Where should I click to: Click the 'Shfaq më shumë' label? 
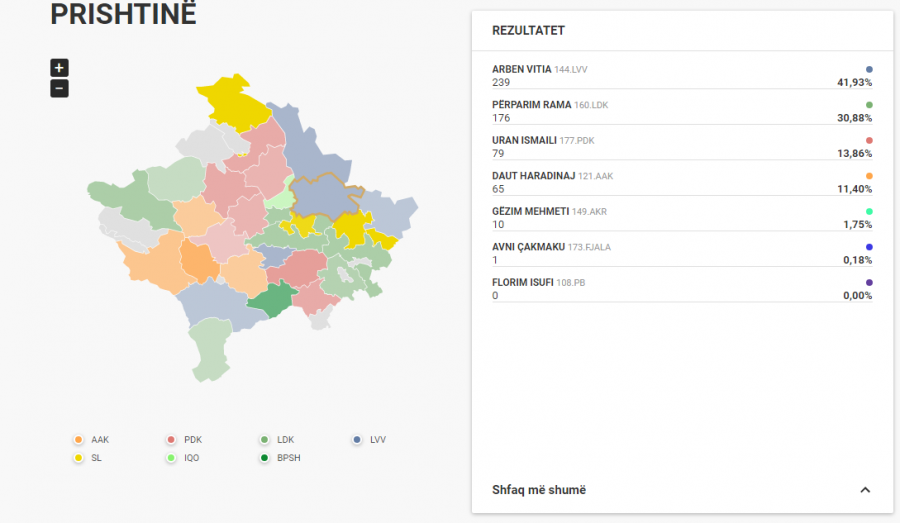pos(538,490)
